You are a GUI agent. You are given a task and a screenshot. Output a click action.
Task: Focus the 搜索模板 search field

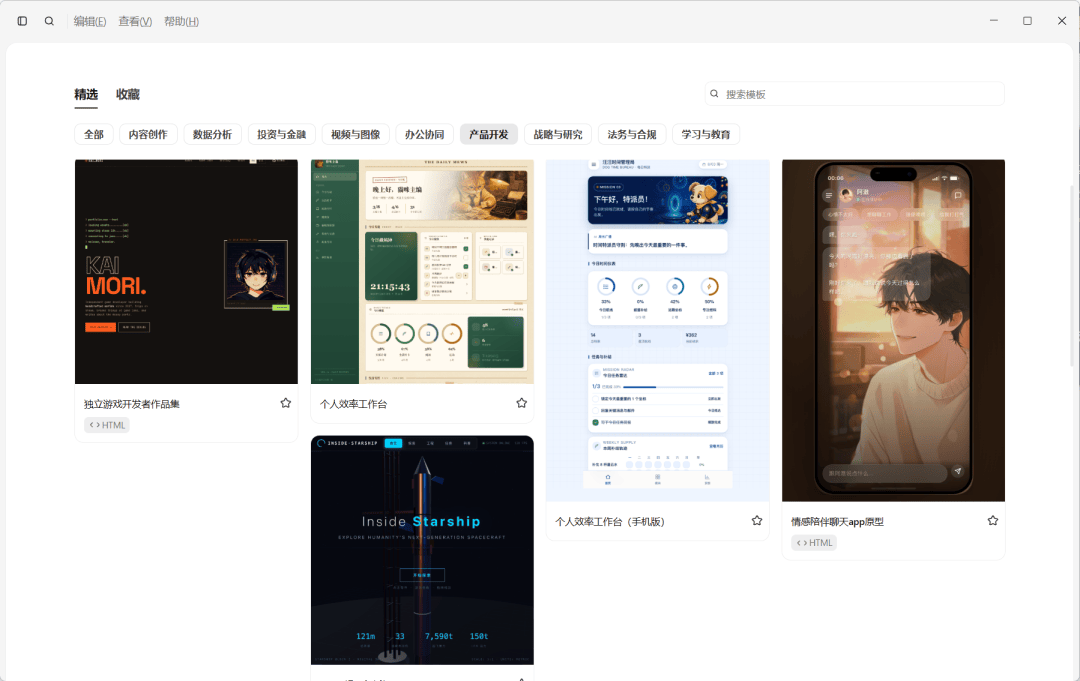854,94
